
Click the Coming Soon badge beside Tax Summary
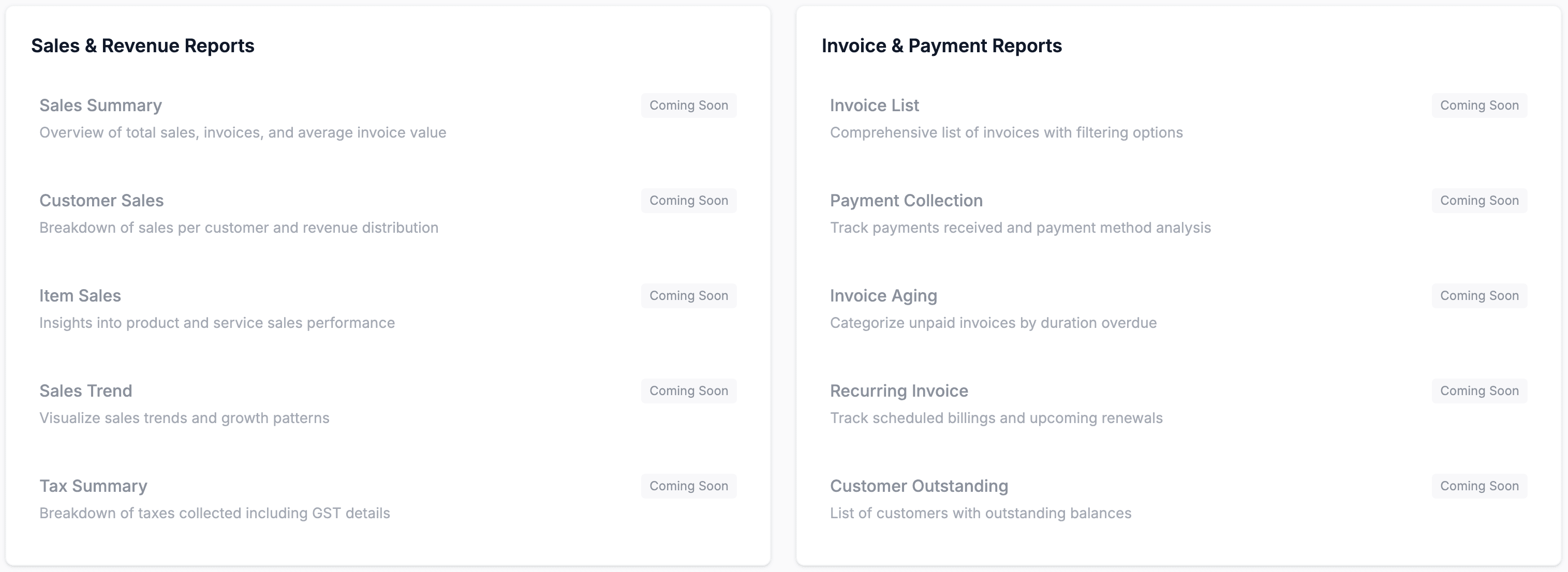pyautogui.click(x=688, y=486)
